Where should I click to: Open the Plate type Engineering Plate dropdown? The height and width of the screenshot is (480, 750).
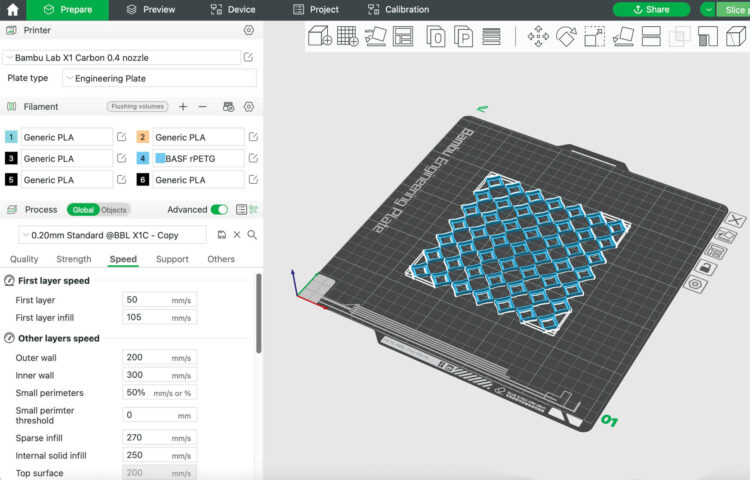pos(159,78)
